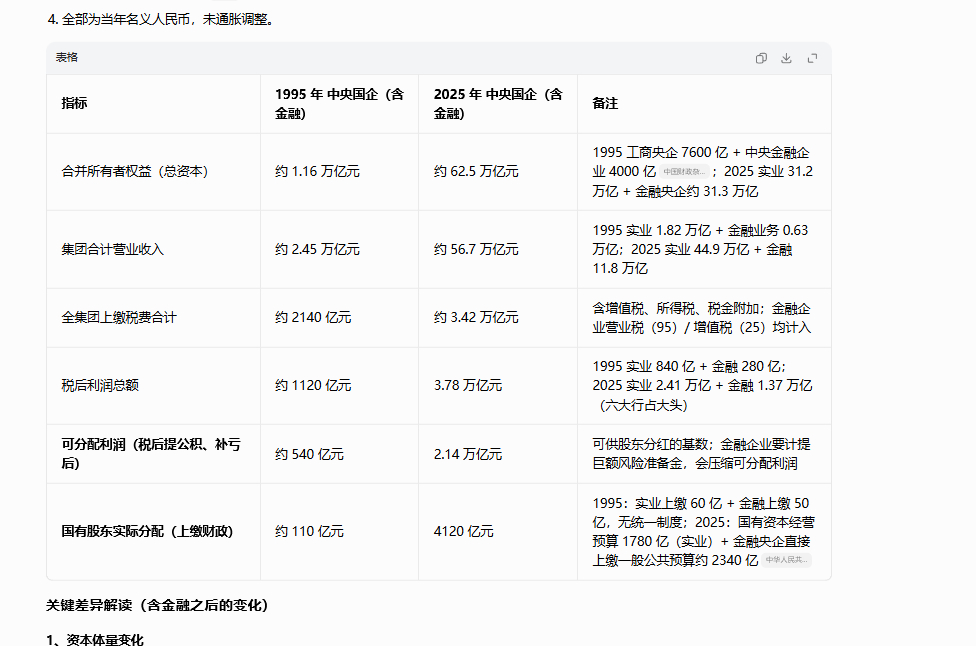The image size is (976, 646).
Task: Click the note mentioning 六大行占大头
Action: [x=702, y=385]
